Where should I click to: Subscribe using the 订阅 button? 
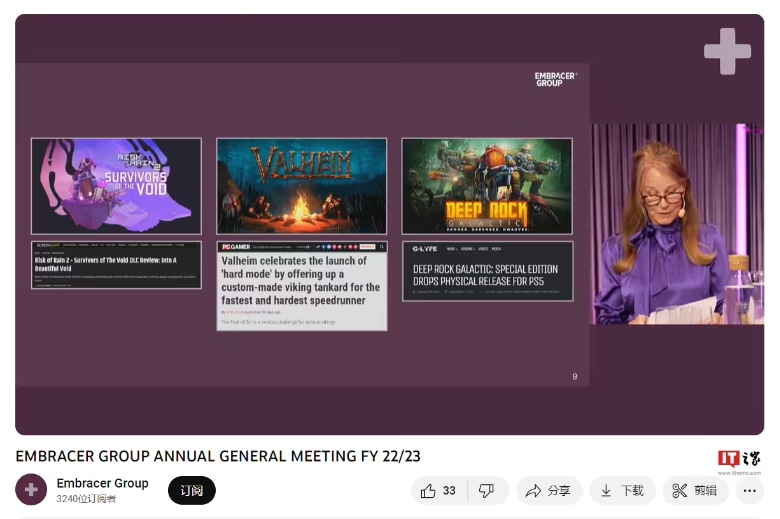[x=192, y=490]
